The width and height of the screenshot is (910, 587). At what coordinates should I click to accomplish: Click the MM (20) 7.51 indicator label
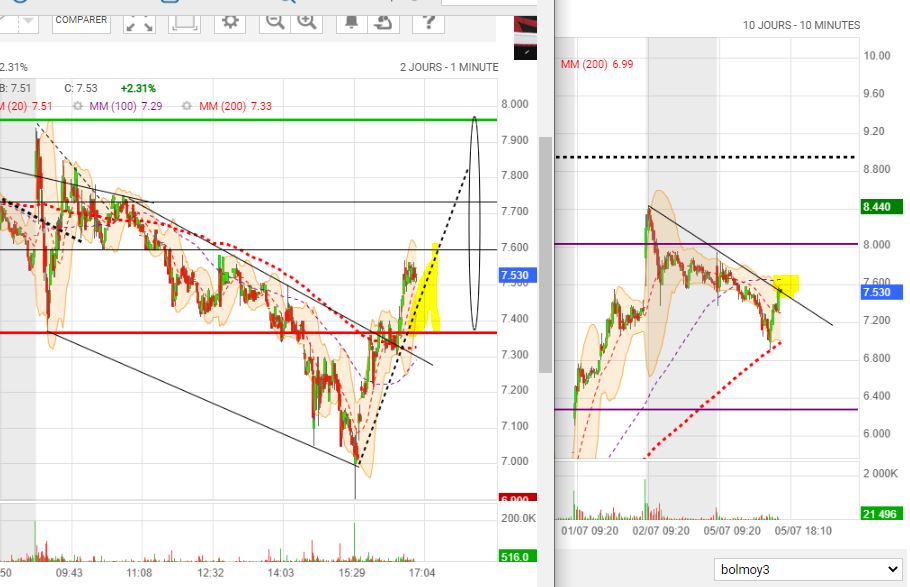click(x=26, y=106)
